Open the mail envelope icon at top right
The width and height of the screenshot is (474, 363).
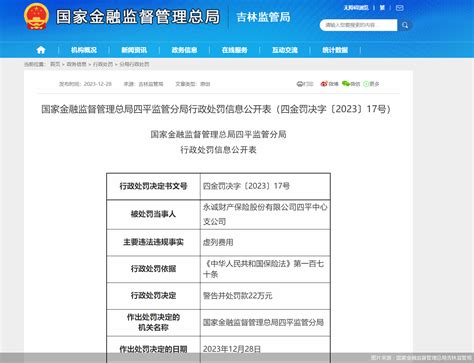tap(399, 8)
